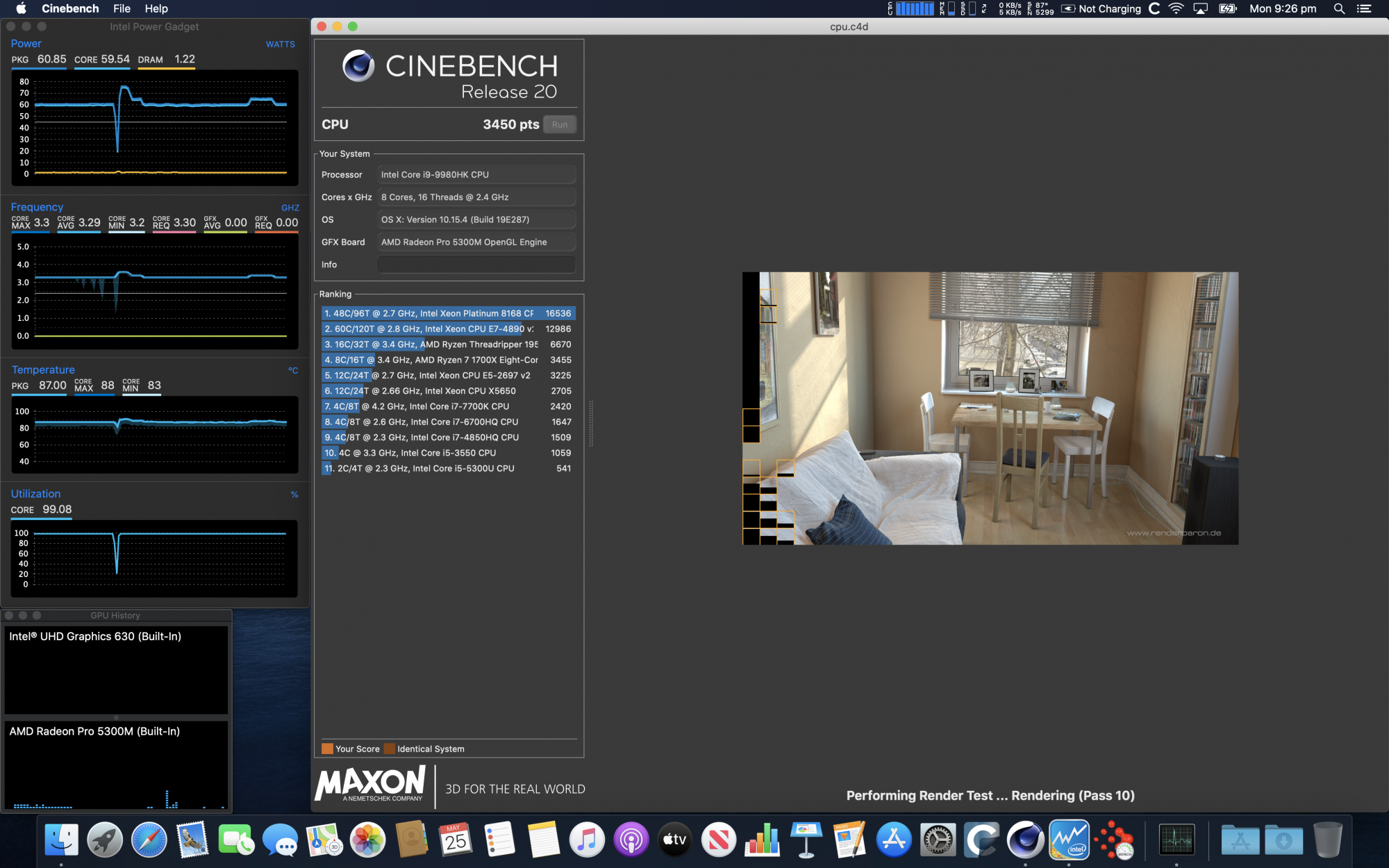Click the Processor field showing i9-9980HK
The image size is (1389, 868).
pyautogui.click(x=476, y=174)
